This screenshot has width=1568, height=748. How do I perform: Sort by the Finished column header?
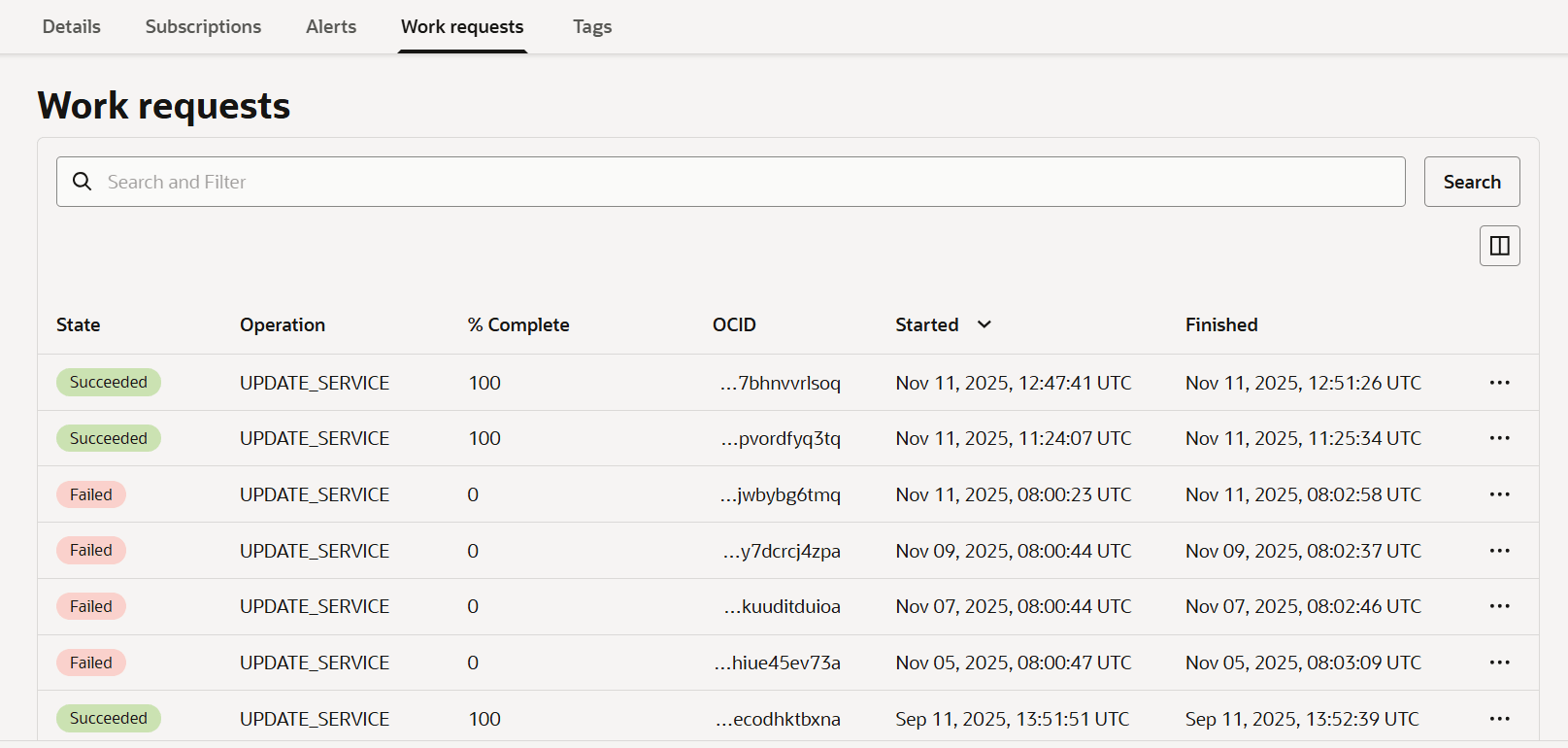point(1220,324)
